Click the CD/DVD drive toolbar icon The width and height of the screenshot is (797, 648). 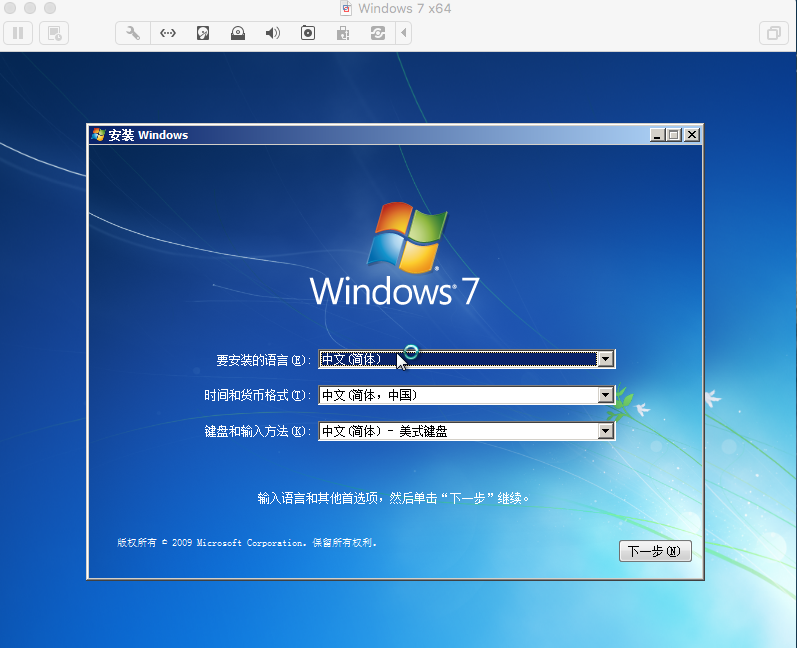click(238, 34)
